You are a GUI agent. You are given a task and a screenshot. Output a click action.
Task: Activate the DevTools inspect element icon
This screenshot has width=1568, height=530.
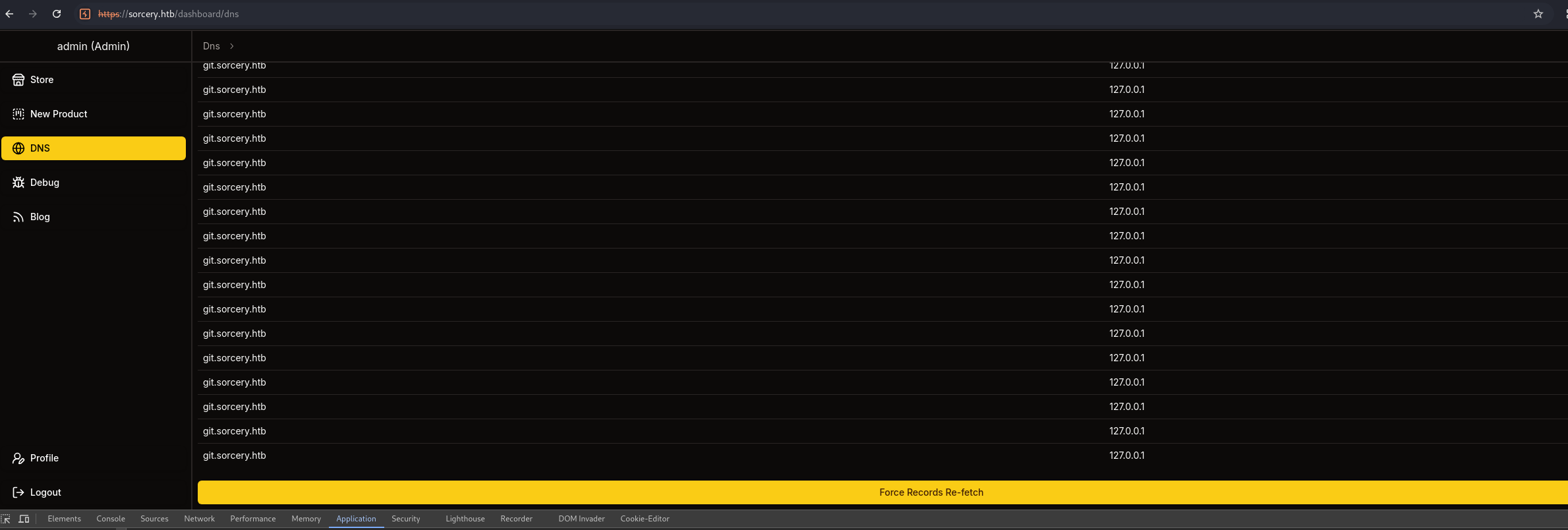pos(6,519)
